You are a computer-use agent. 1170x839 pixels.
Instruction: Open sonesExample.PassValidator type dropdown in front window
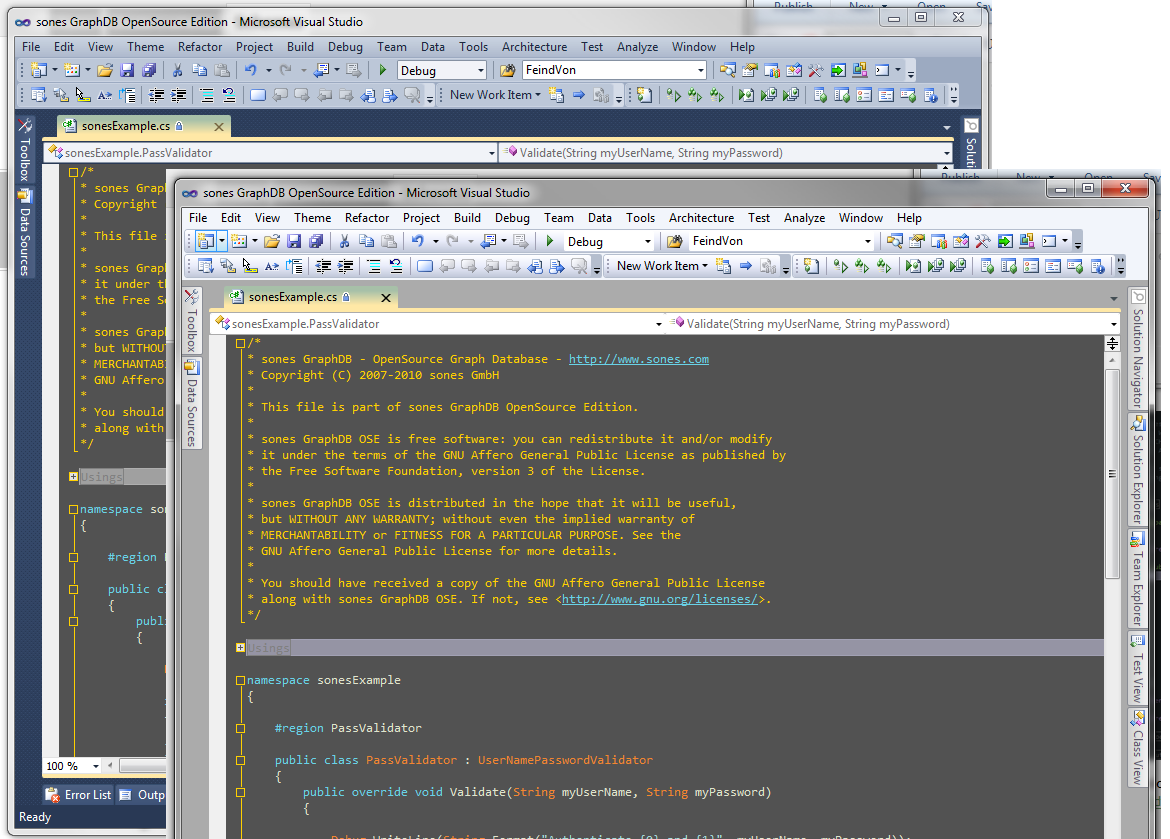659,324
